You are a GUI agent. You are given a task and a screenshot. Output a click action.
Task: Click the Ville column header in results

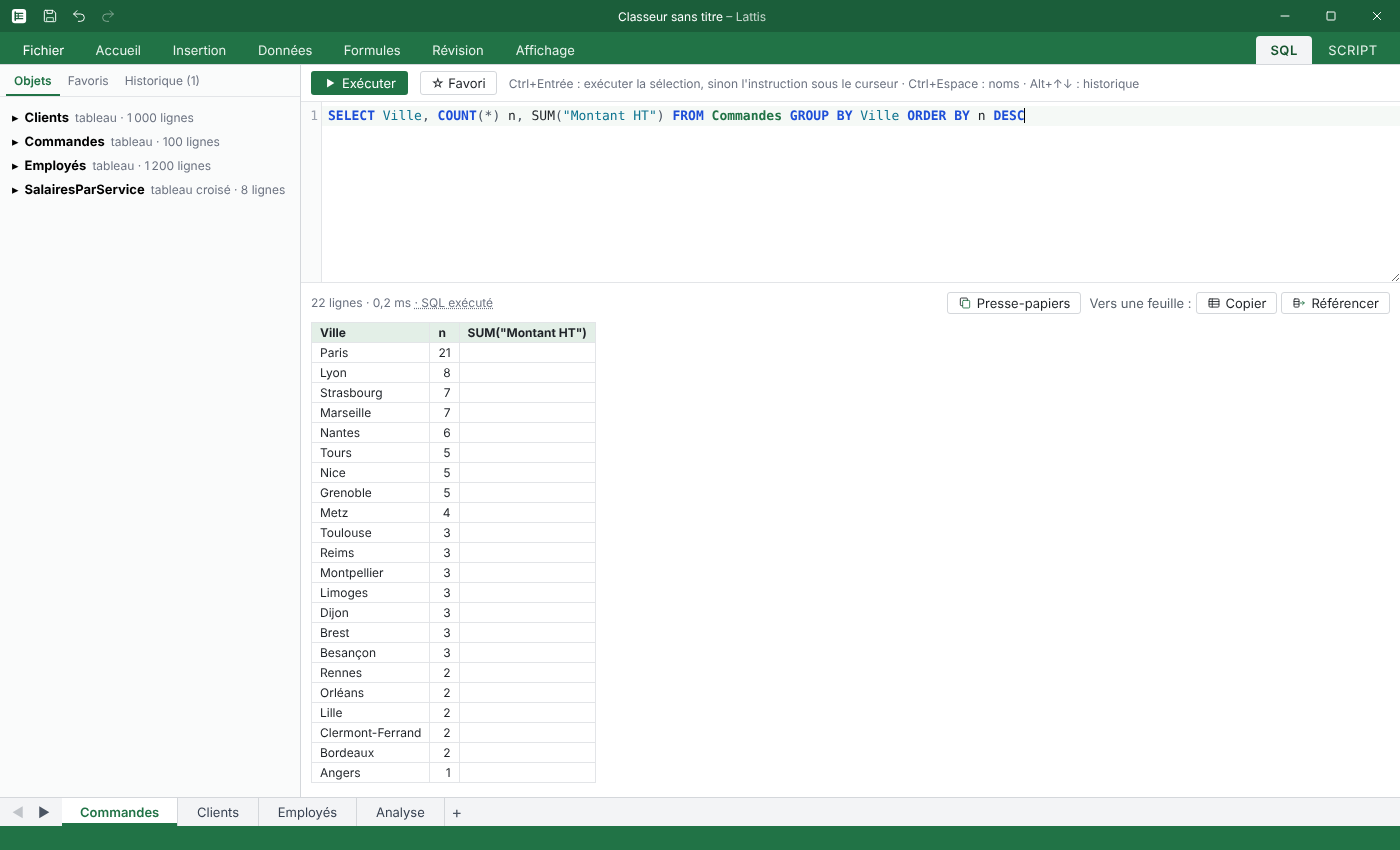coord(371,333)
